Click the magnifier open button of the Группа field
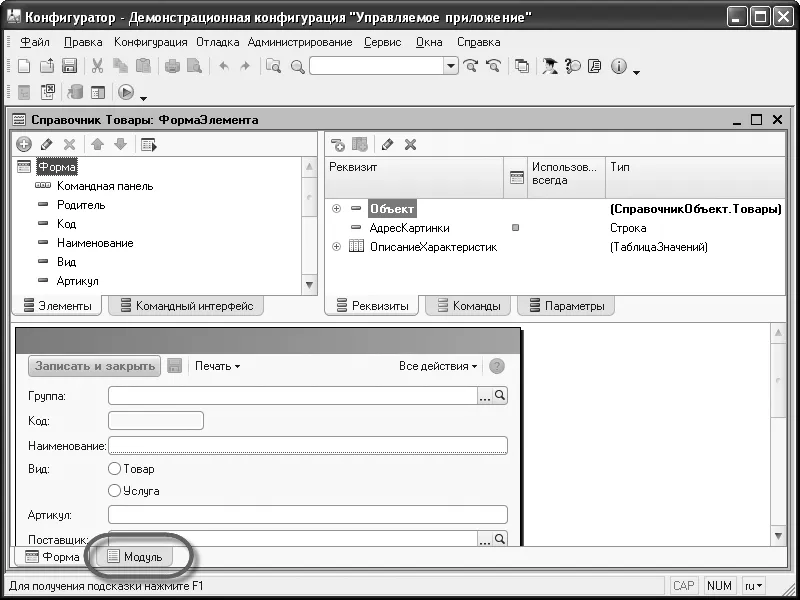This screenshot has width=800, height=600. click(x=500, y=395)
